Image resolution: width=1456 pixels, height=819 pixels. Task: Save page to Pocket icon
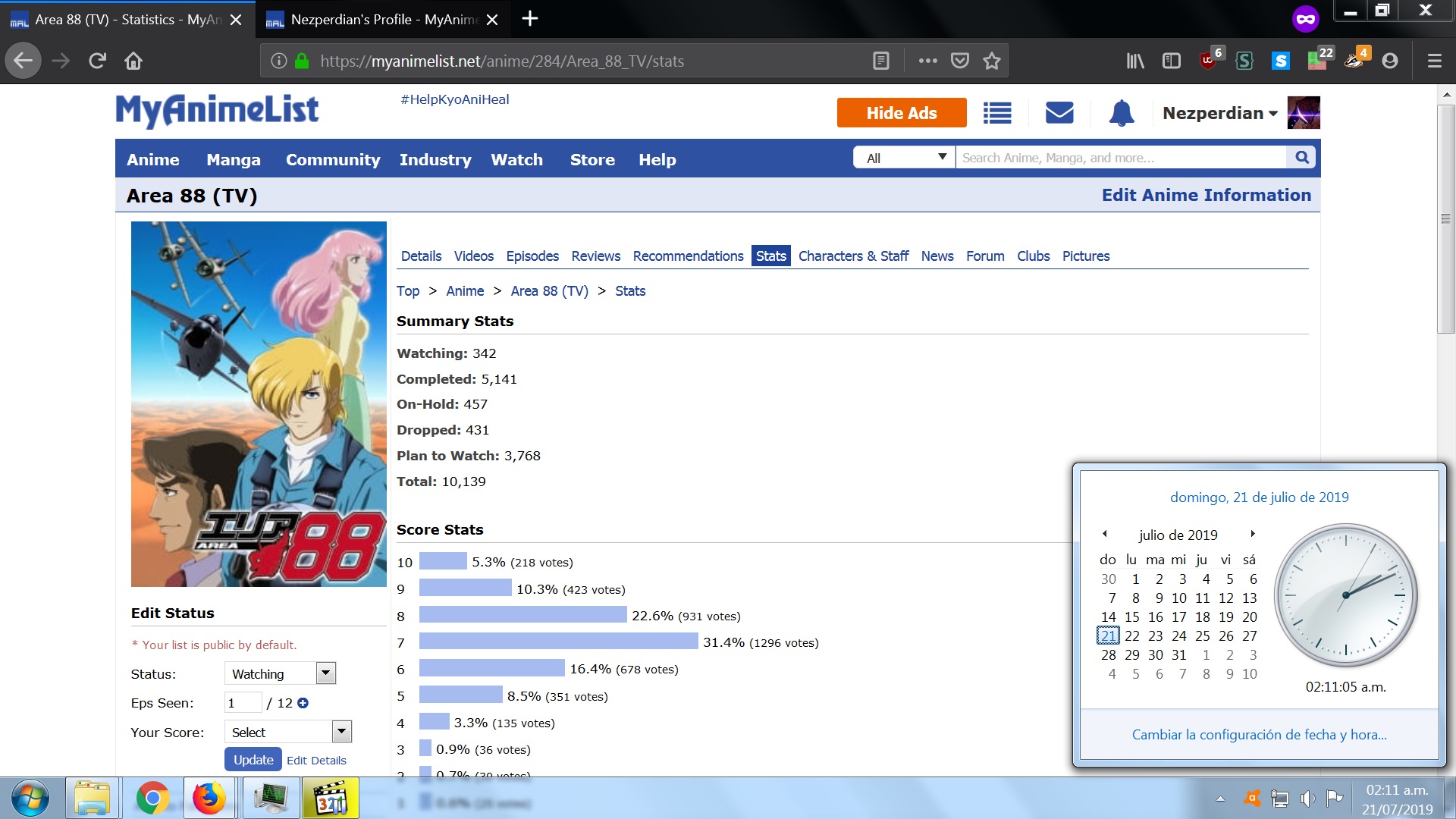pyautogui.click(x=960, y=61)
